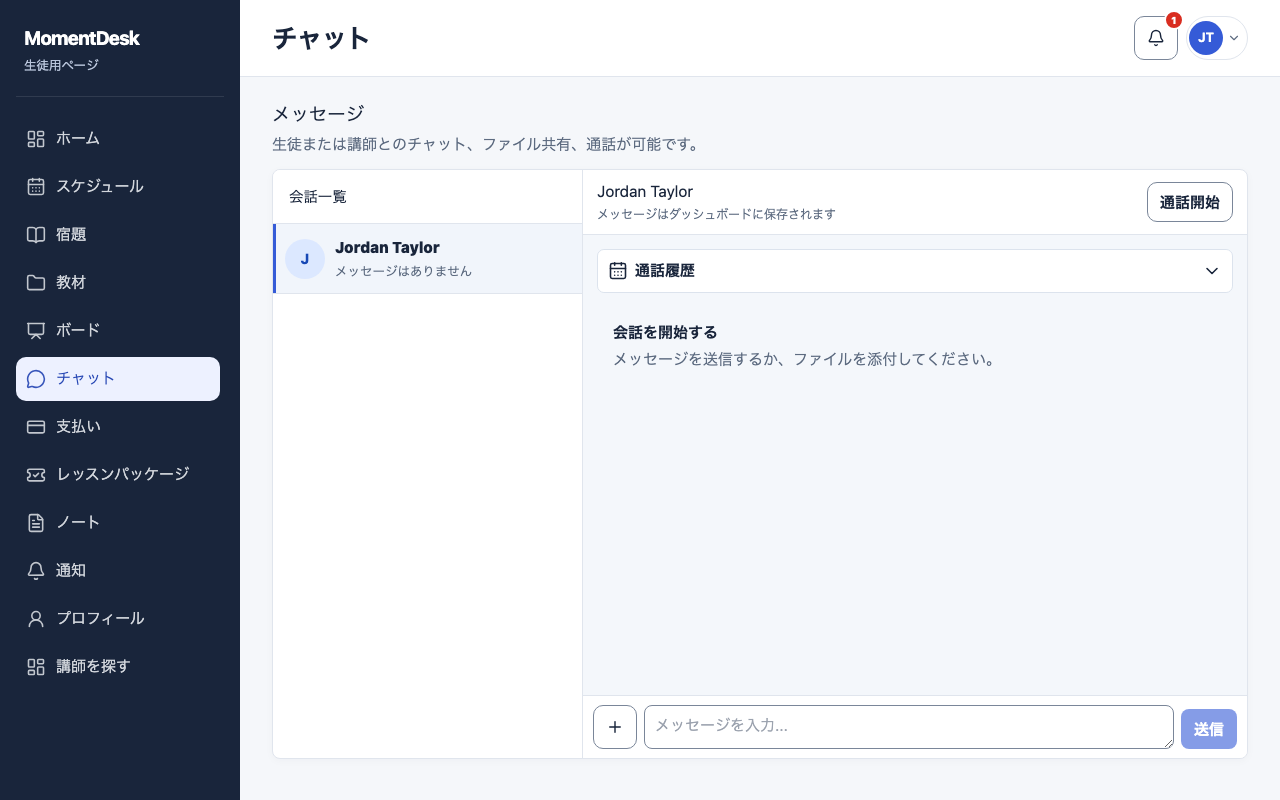Viewport: 1280px width, 800px height.
Task: Click the text 生徒または講師とのチャット、ファイル共有、通話が可能です。
Action: click(x=487, y=145)
